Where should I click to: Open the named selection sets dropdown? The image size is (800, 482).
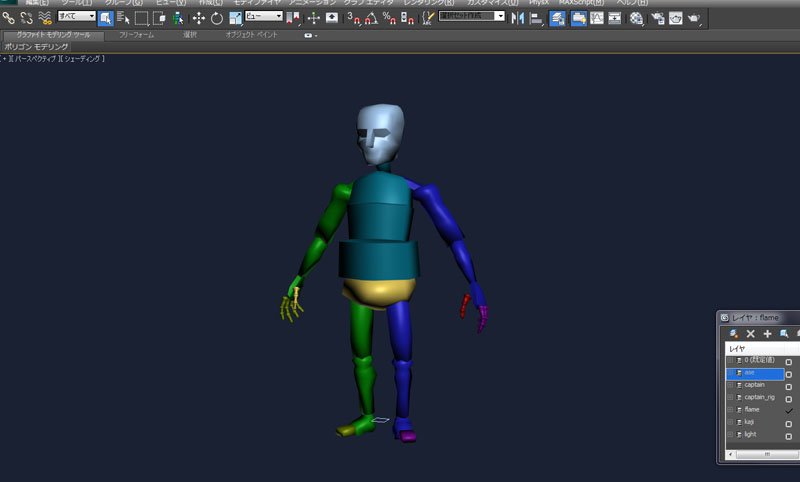pos(471,16)
